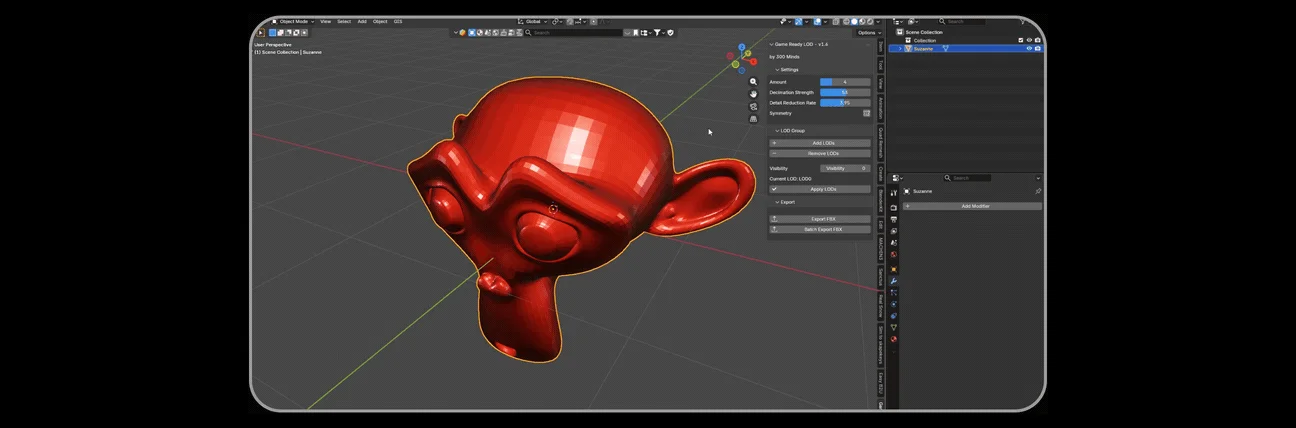
Task: Switch perspective/orthographic grid gizmo icon
Action: (x=753, y=118)
